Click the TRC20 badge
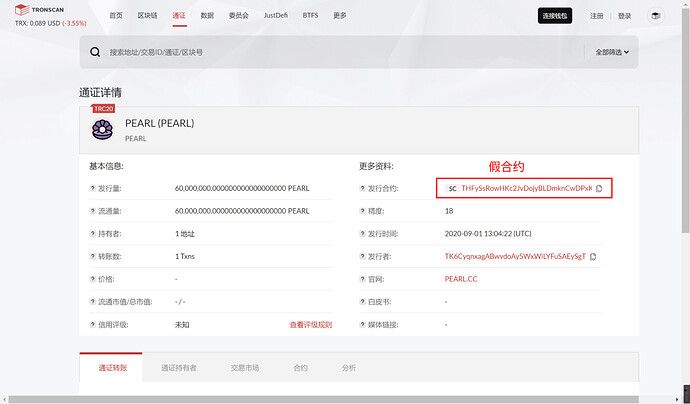Viewport: 690px width, 404px height. click(x=104, y=109)
